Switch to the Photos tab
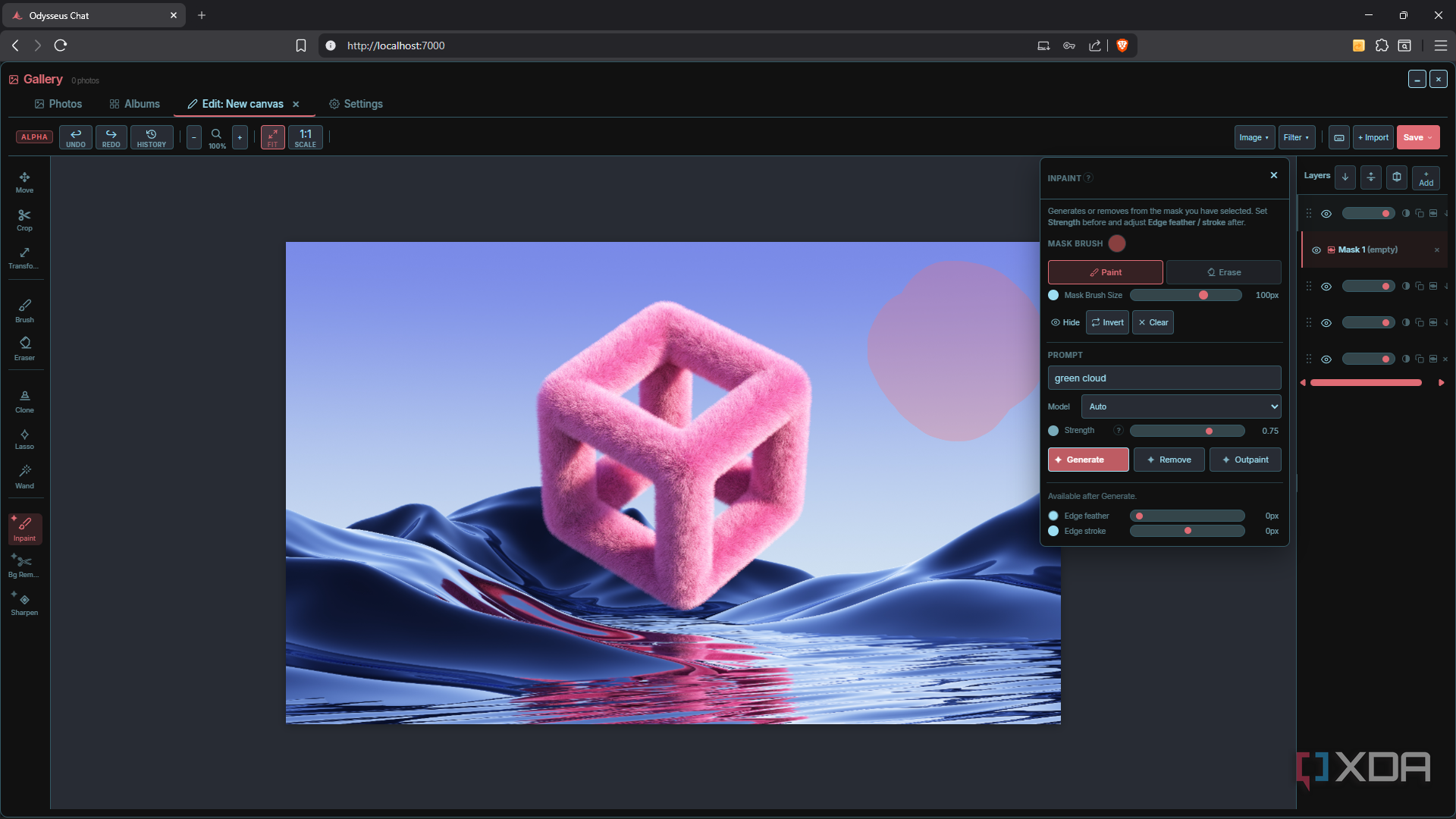The width and height of the screenshot is (1456, 819). 58,104
